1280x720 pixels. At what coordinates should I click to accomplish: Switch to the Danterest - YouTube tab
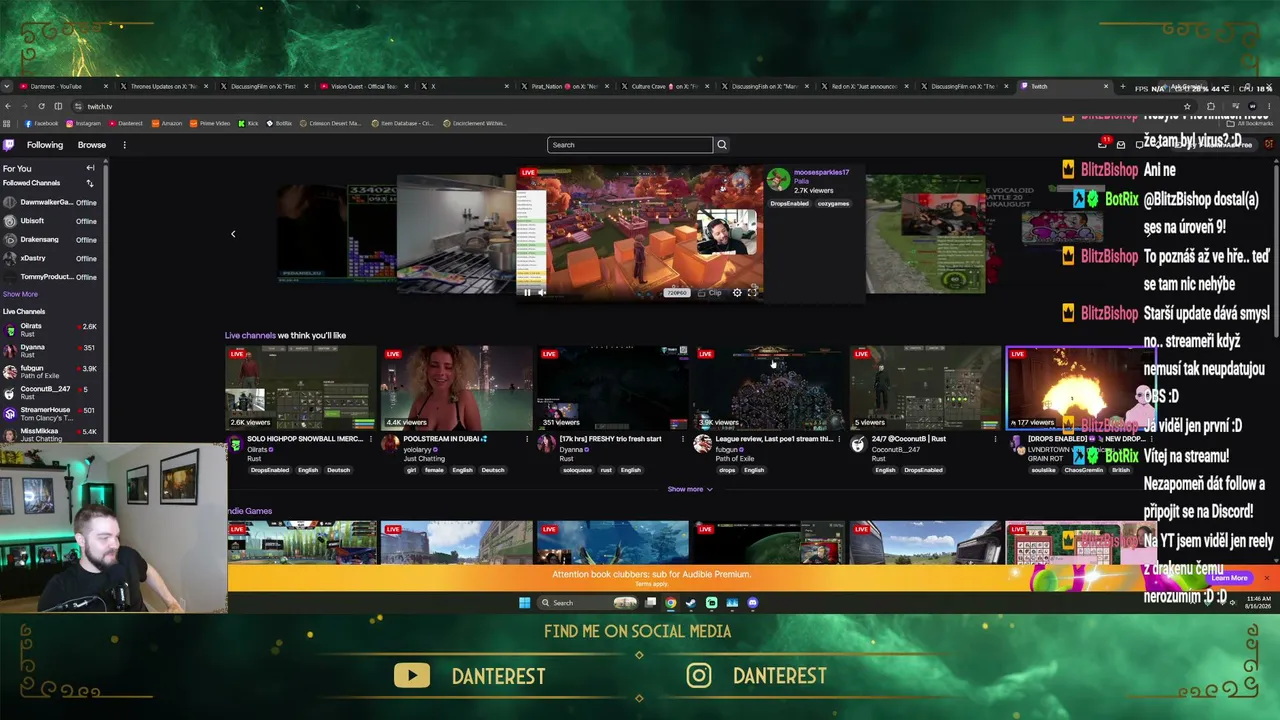coord(62,86)
